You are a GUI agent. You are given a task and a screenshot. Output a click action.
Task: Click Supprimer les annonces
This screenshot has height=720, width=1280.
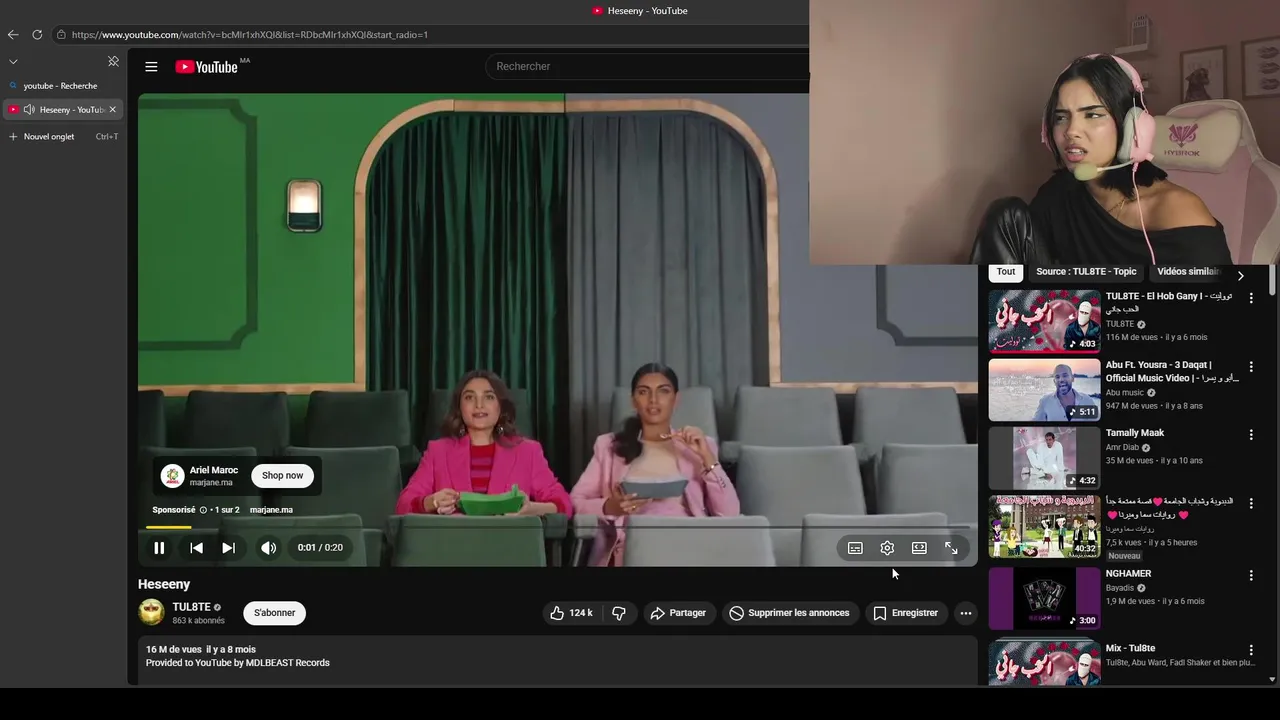pyautogui.click(x=789, y=613)
